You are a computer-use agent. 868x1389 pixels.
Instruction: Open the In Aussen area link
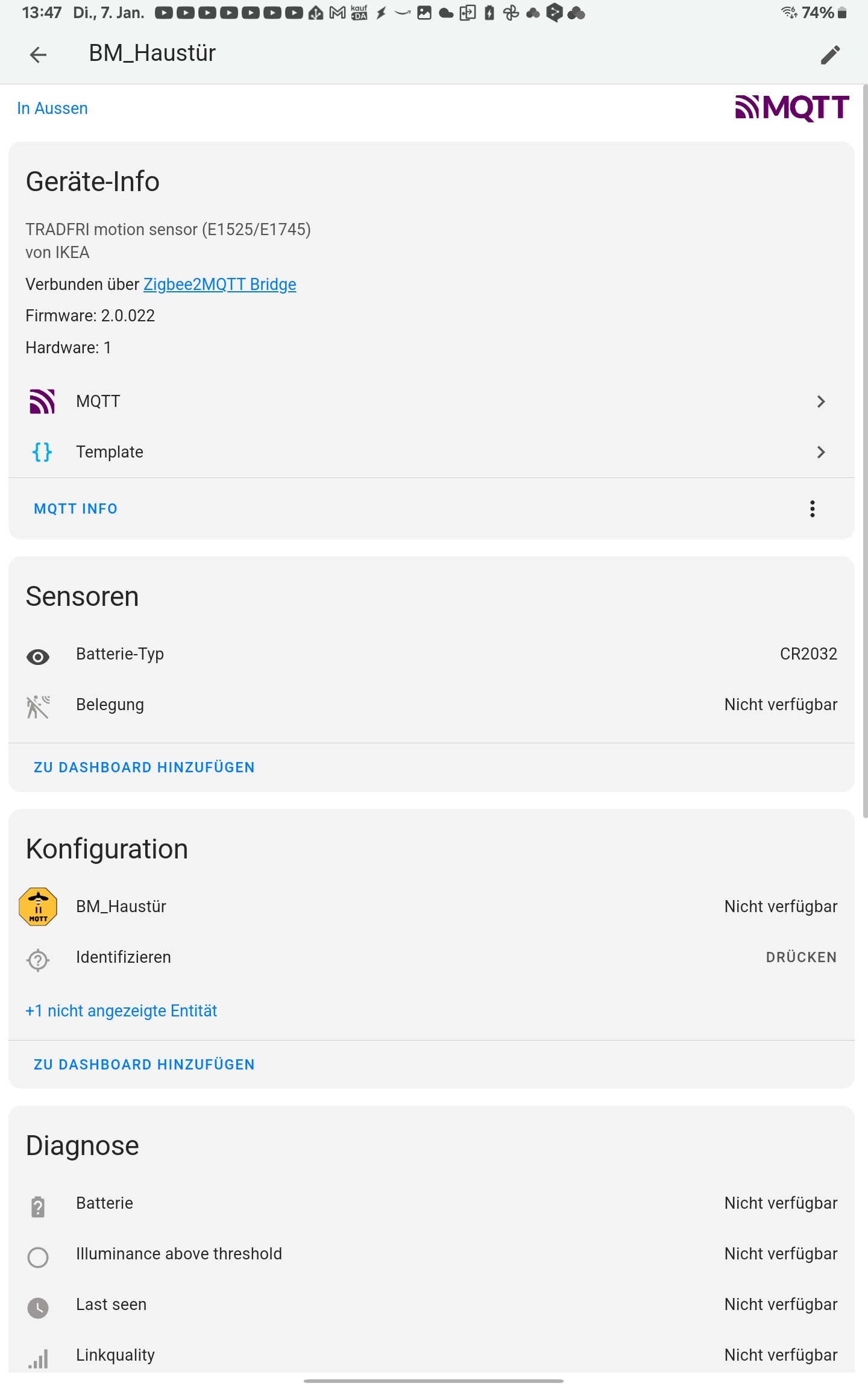click(x=52, y=109)
